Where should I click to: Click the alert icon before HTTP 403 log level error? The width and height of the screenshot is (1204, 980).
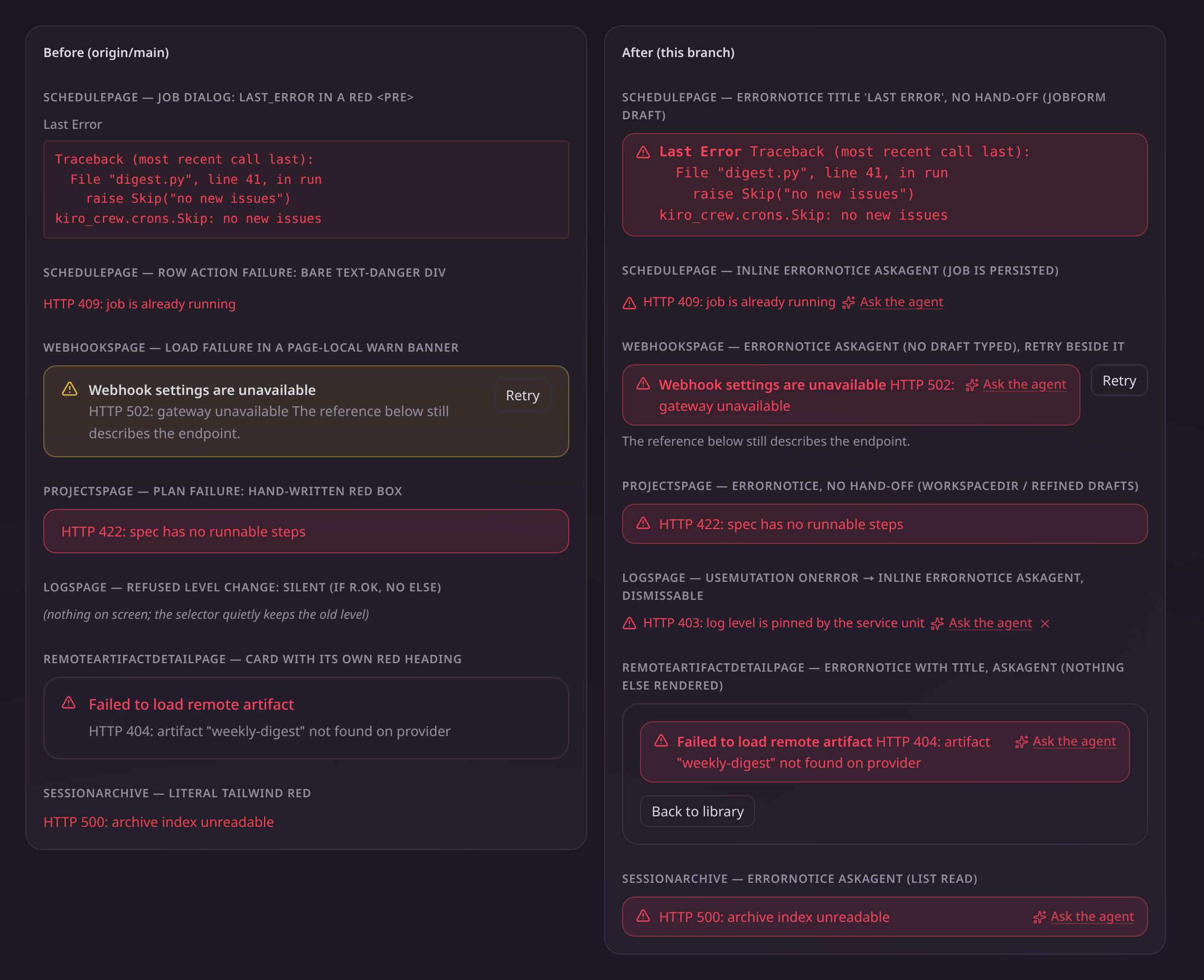(x=629, y=623)
